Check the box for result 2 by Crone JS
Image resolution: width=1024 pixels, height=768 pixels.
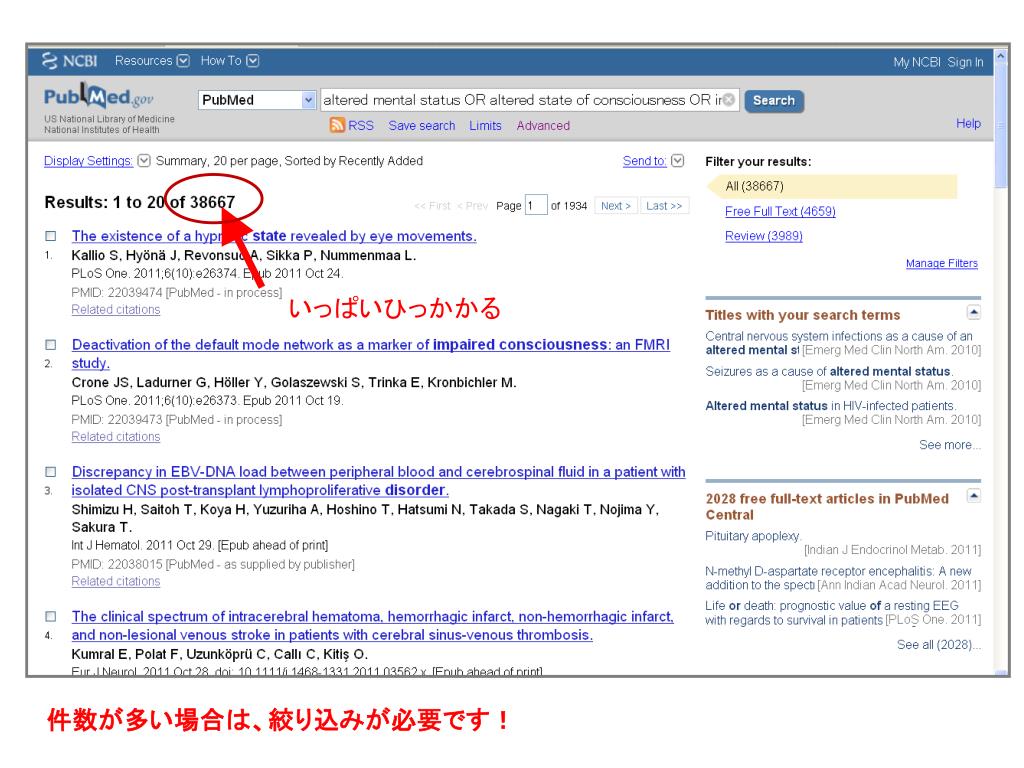pyautogui.click(x=50, y=345)
